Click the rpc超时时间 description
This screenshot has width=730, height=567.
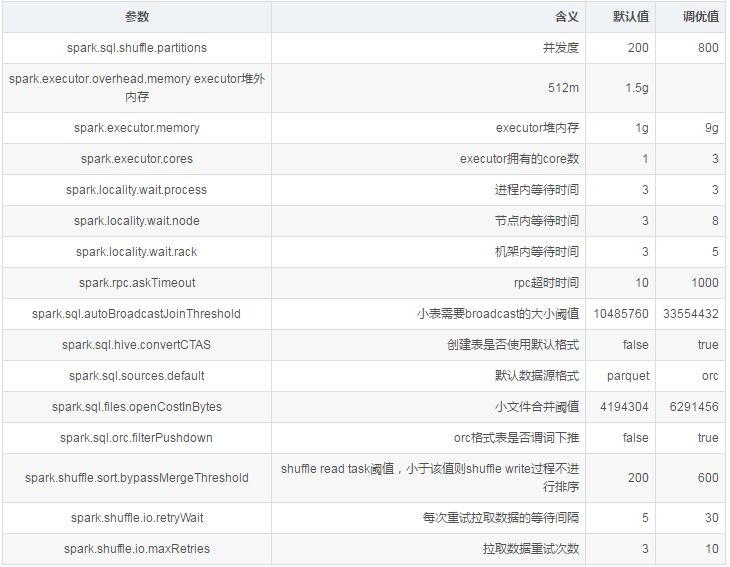547,283
